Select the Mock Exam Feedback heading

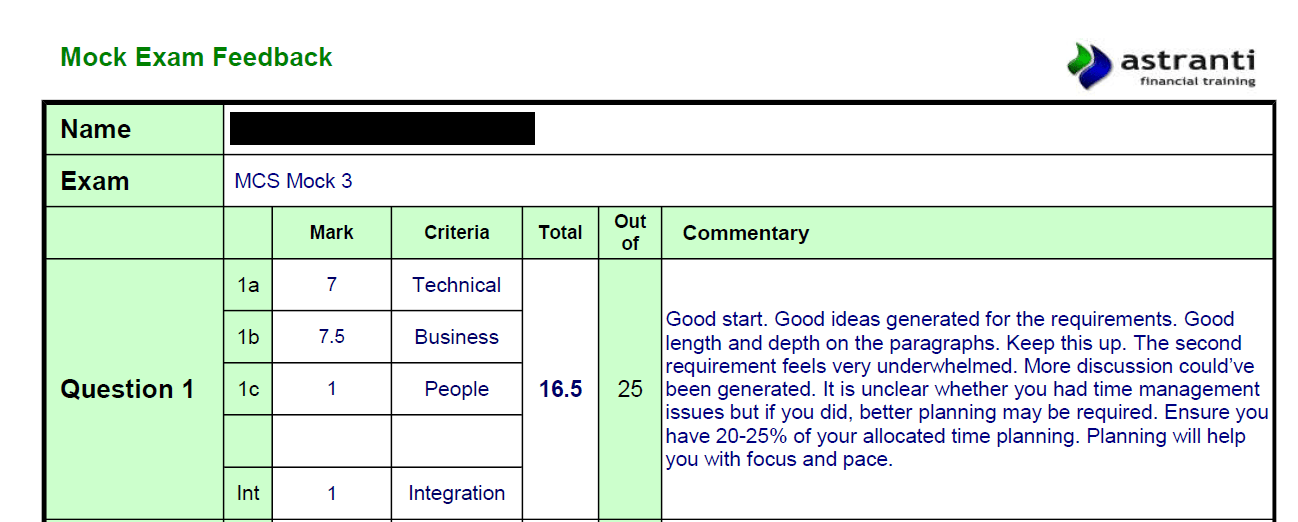point(196,57)
